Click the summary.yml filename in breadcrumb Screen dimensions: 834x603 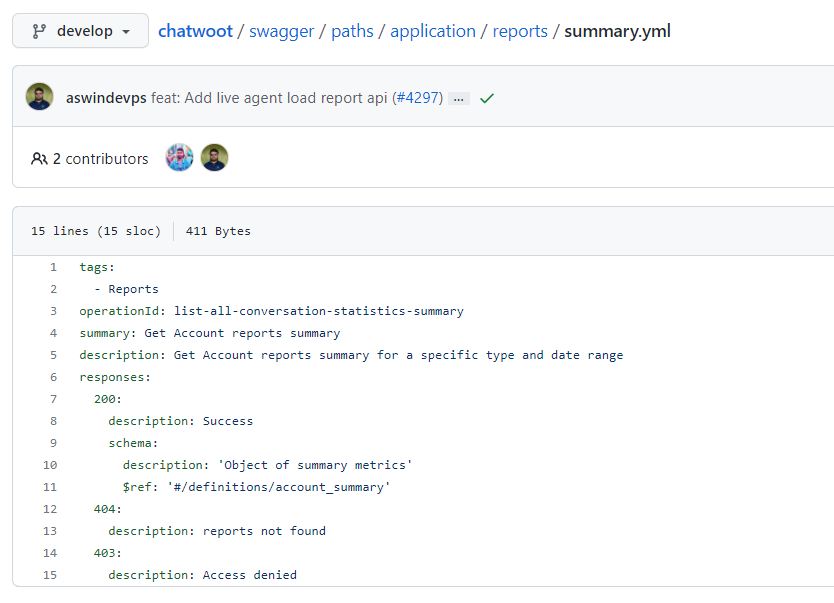pyautogui.click(x=617, y=31)
